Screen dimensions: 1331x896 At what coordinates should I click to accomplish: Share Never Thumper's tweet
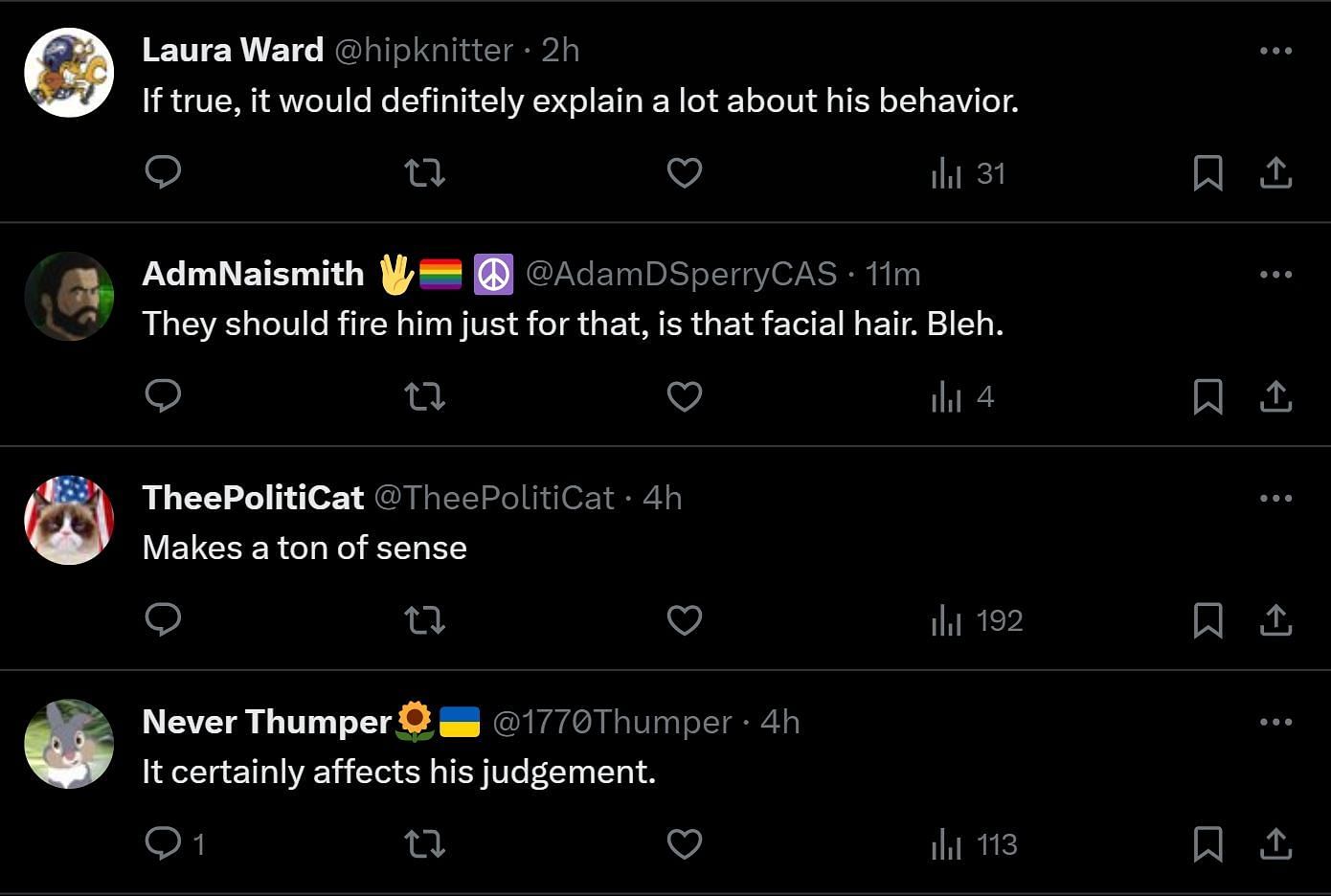click(x=1275, y=843)
